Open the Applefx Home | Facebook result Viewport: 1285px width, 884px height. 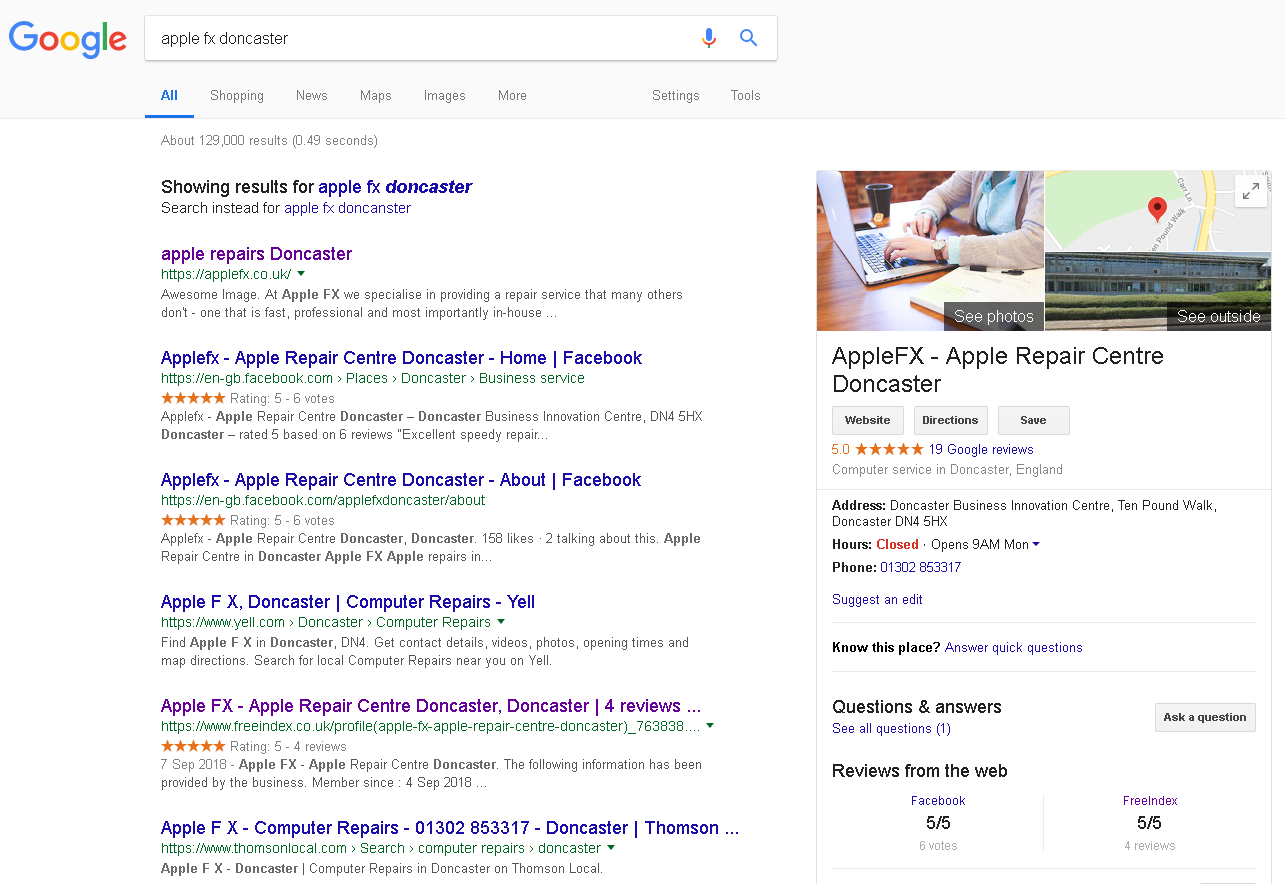[402, 358]
